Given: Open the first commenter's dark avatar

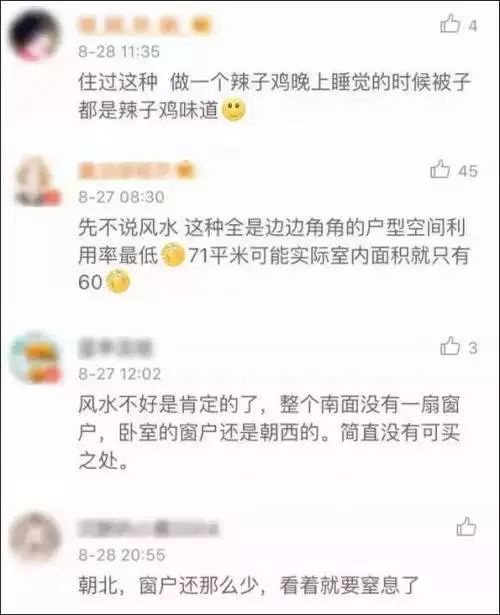Looking at the screenshot, I should (35, 35).
